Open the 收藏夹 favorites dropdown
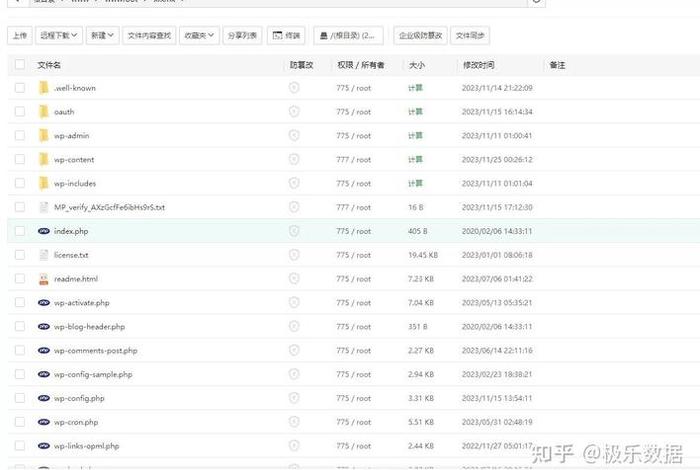Screen dimensions: 700x470 (199, 36)
